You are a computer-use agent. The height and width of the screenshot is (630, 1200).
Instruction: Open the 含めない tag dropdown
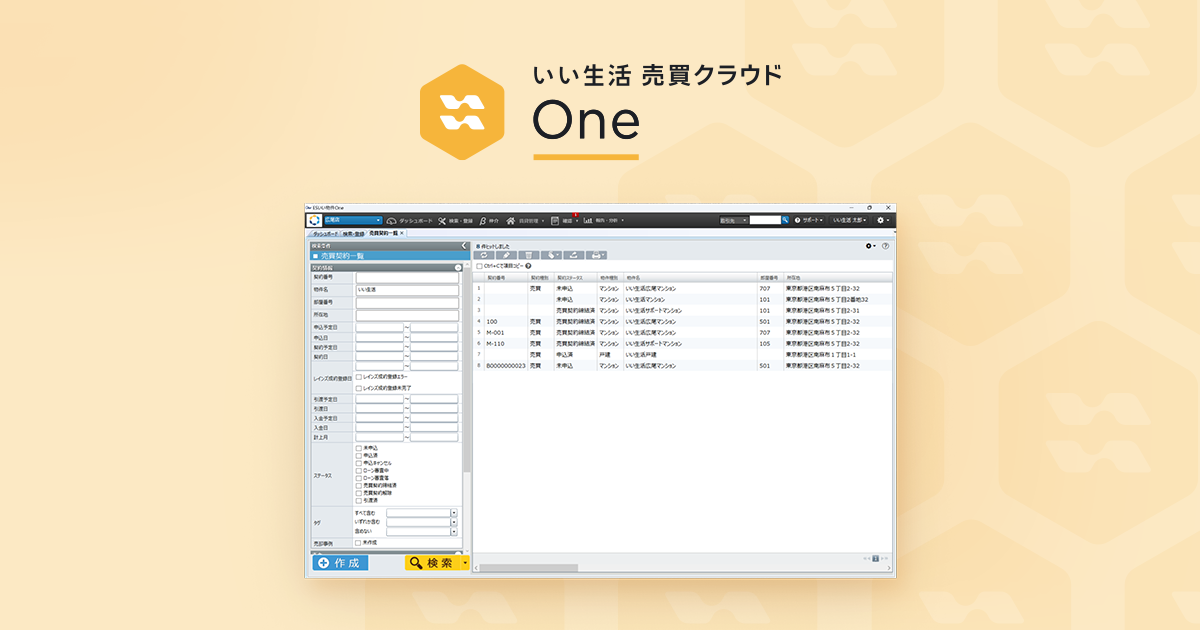[454, 532]
